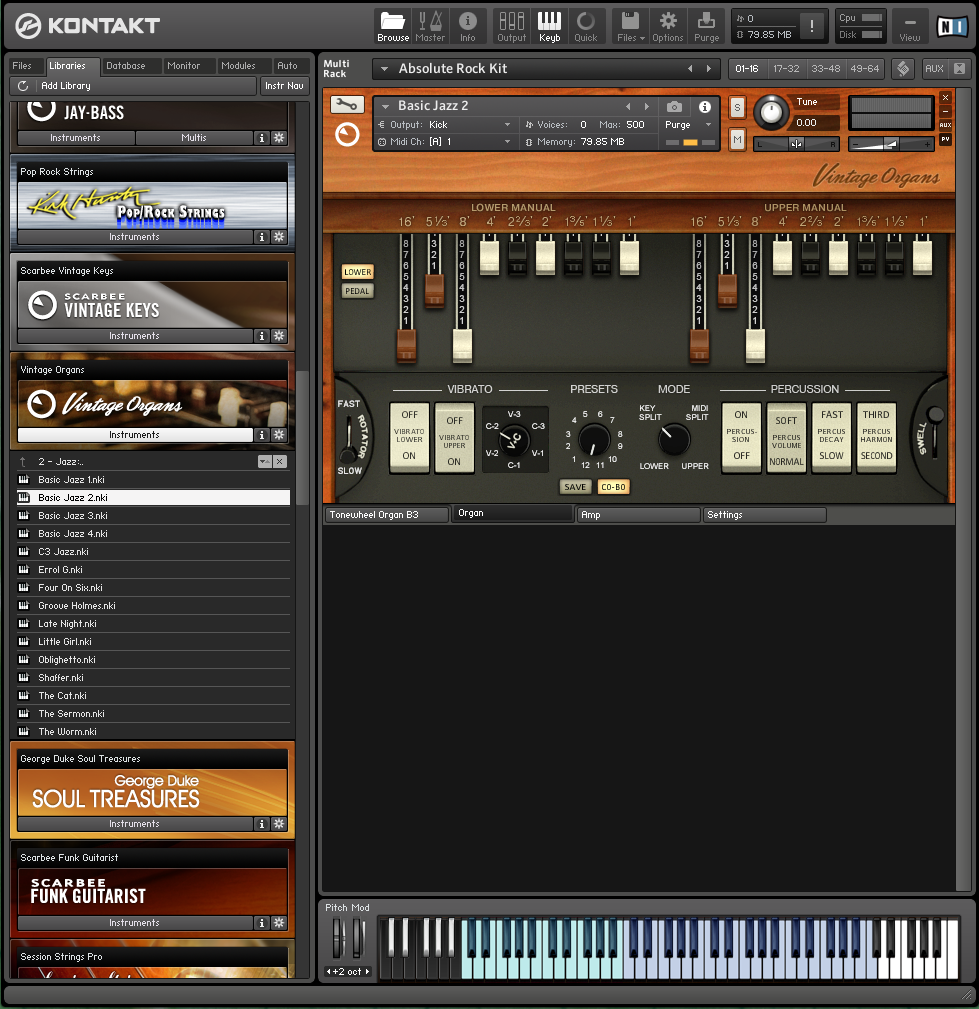
Task: Toggle the Browse panel icon
Action: tap(393, 26)
